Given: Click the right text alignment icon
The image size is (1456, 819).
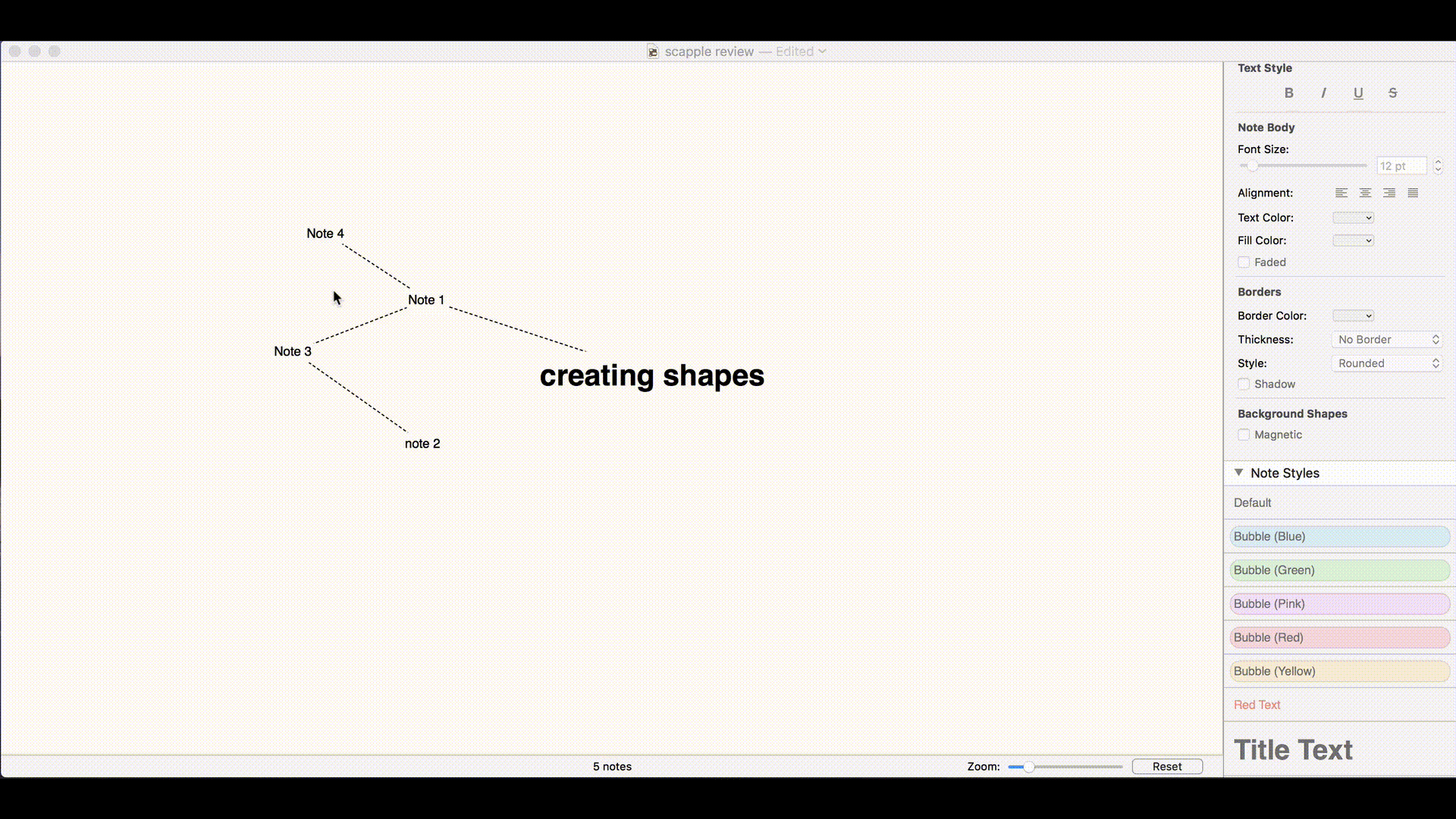Looking at the screenshot, I should click(x=1389, y=193).
